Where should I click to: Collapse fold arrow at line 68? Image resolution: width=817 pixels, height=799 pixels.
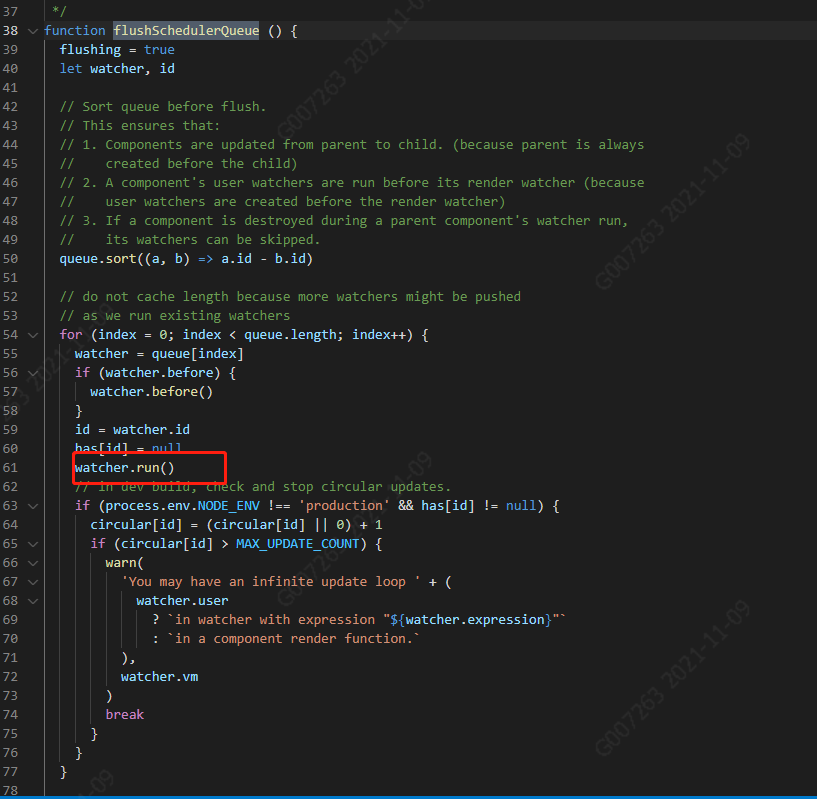(x=33, y=601)
